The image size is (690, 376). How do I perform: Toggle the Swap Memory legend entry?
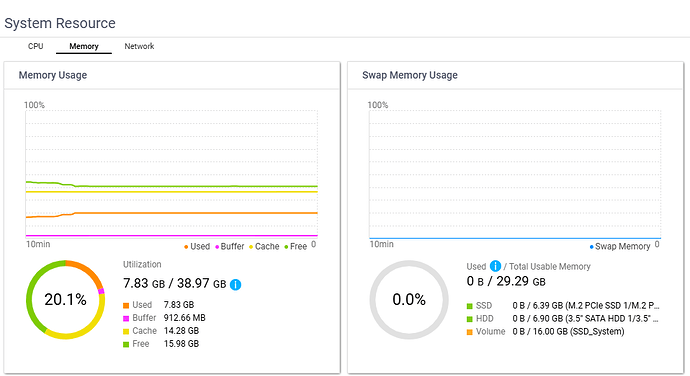point(620,247)
